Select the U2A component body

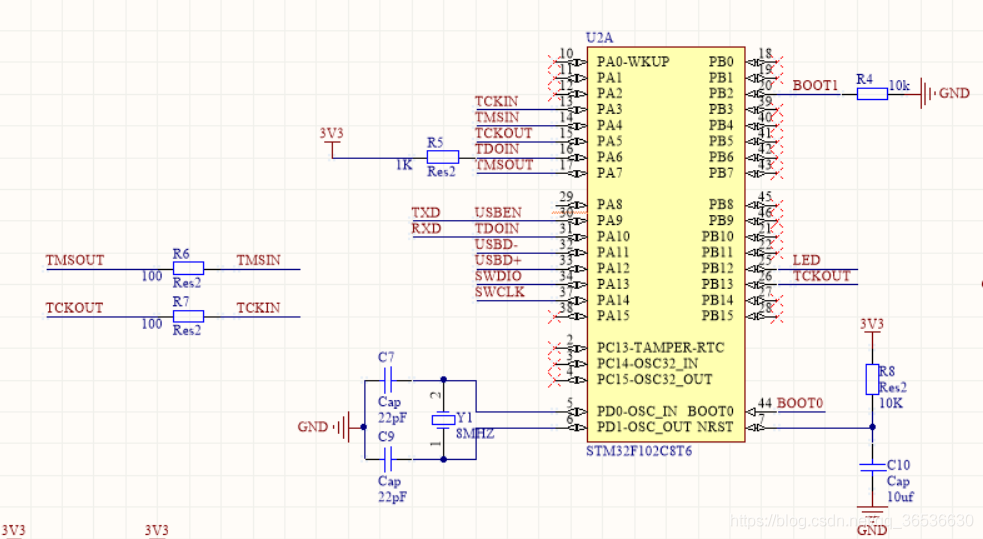pos(666,244)
